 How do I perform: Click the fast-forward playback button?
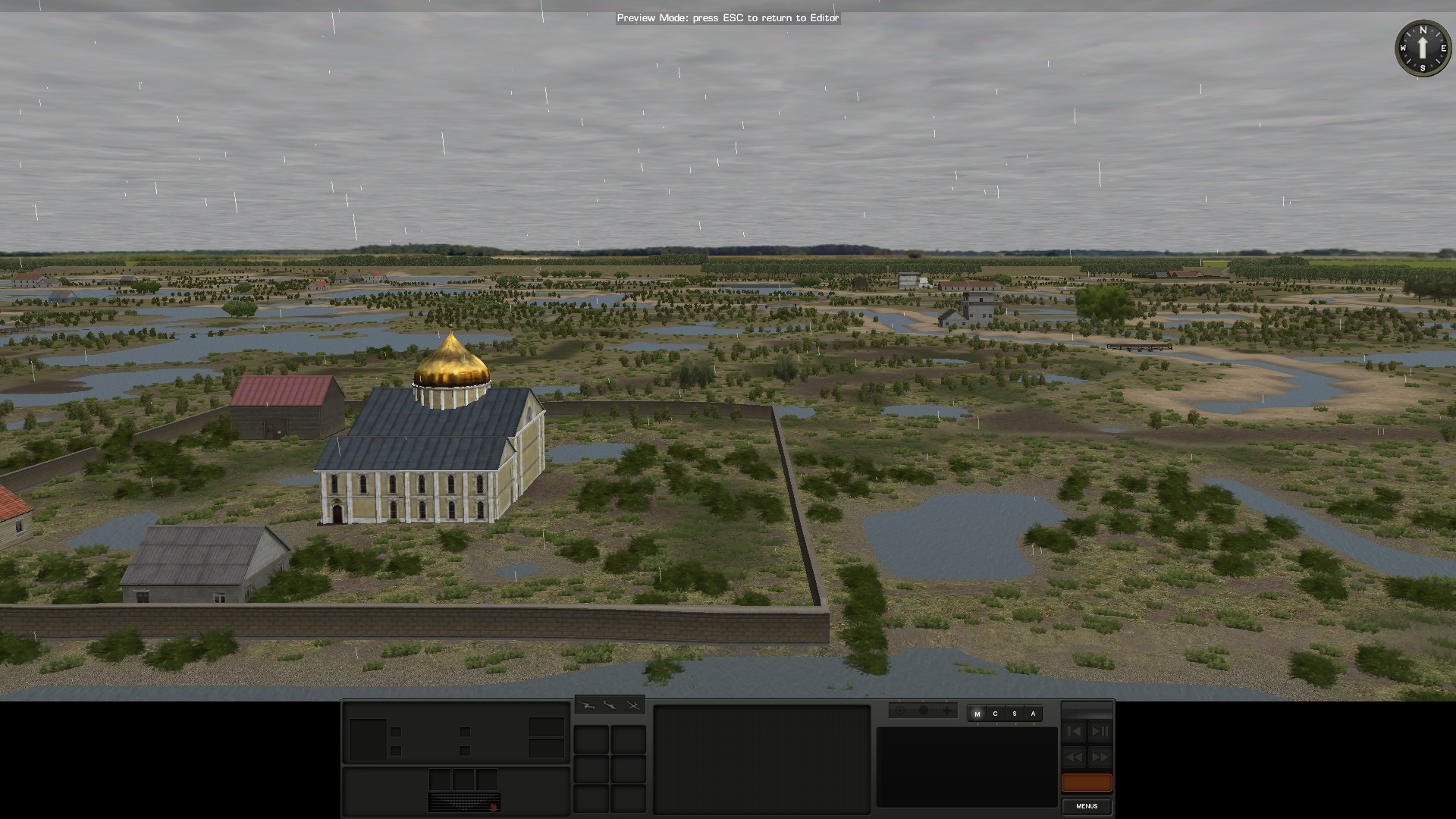[1100, 757]
